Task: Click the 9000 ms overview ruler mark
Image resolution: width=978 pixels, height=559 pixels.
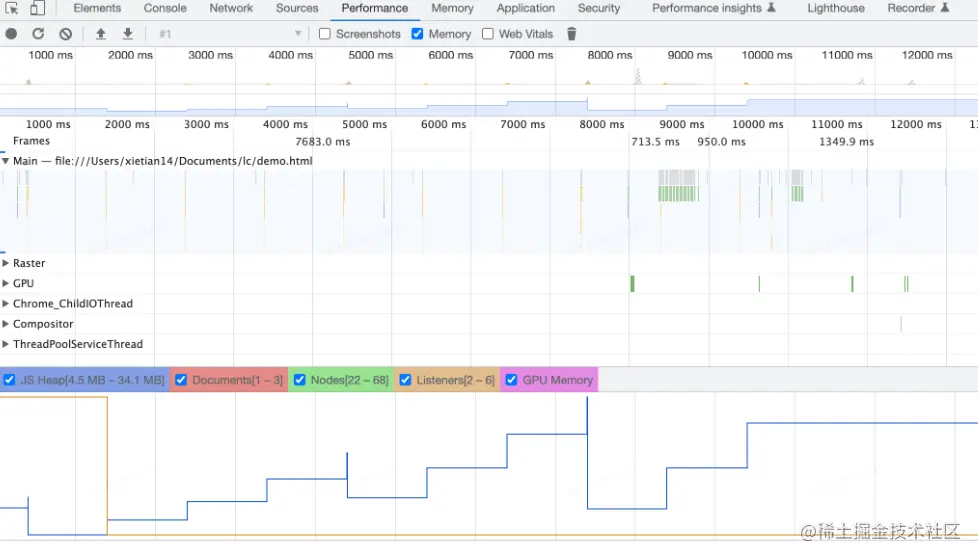Action: (x=690, y=55)
